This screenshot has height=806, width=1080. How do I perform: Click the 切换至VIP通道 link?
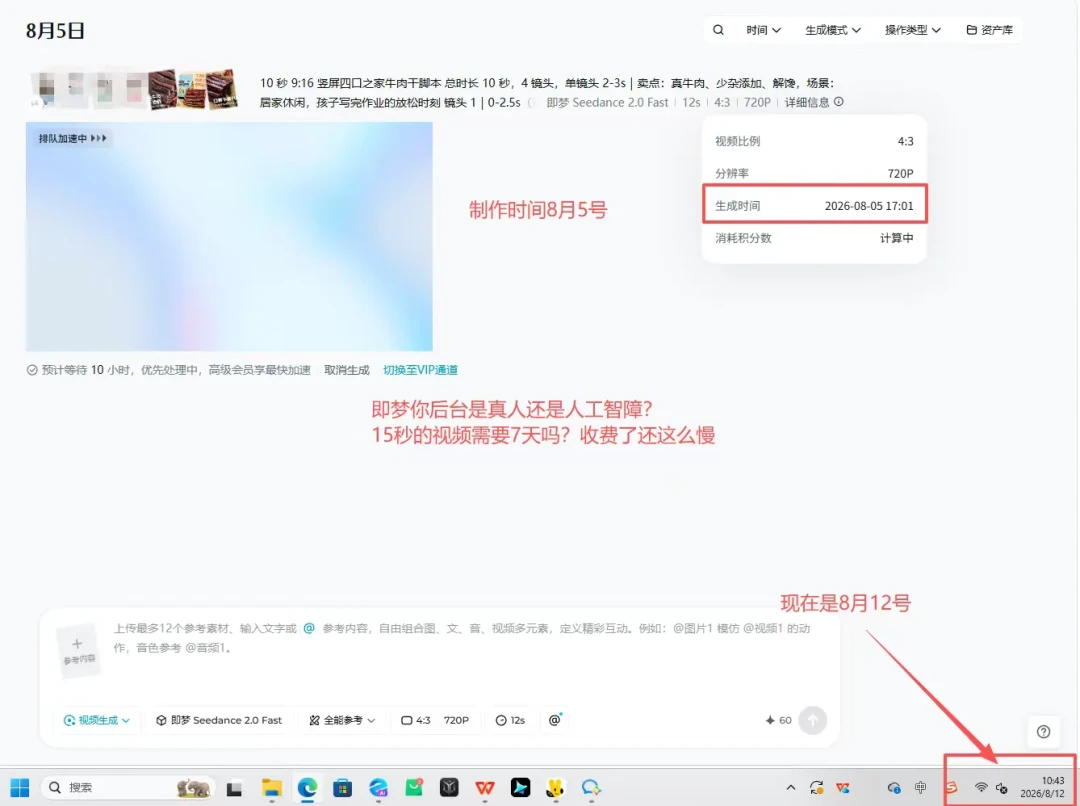[420, 370]
